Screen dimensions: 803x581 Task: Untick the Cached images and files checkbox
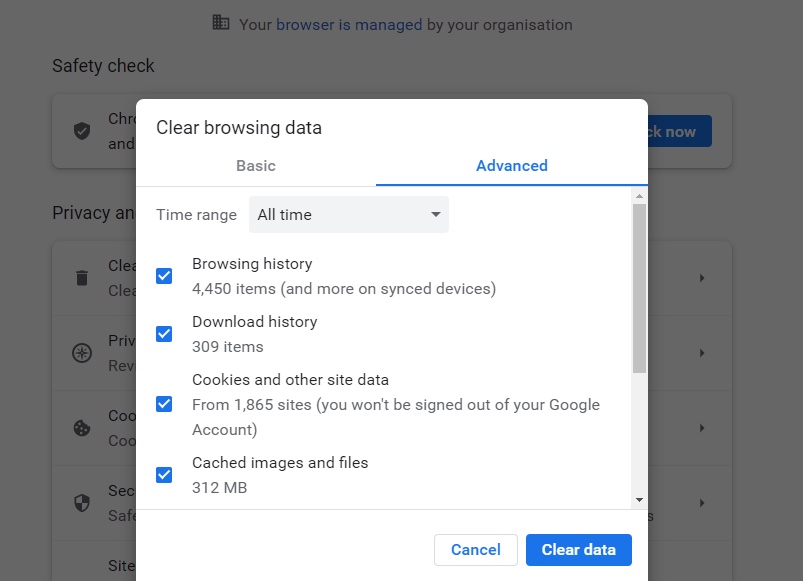pos(164,475)
